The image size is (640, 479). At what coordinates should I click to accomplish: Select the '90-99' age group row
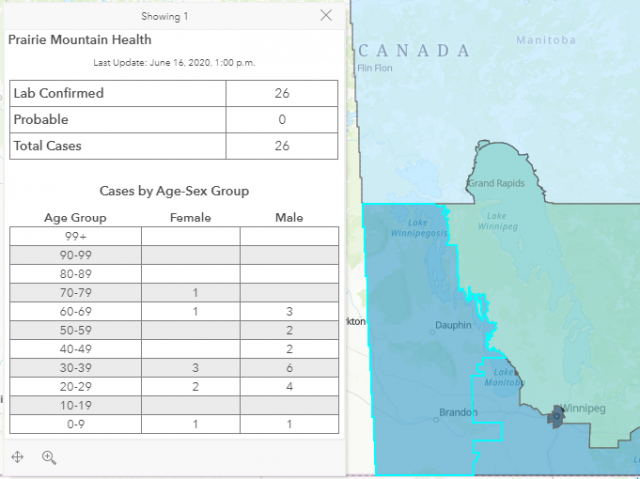point(174,255)
